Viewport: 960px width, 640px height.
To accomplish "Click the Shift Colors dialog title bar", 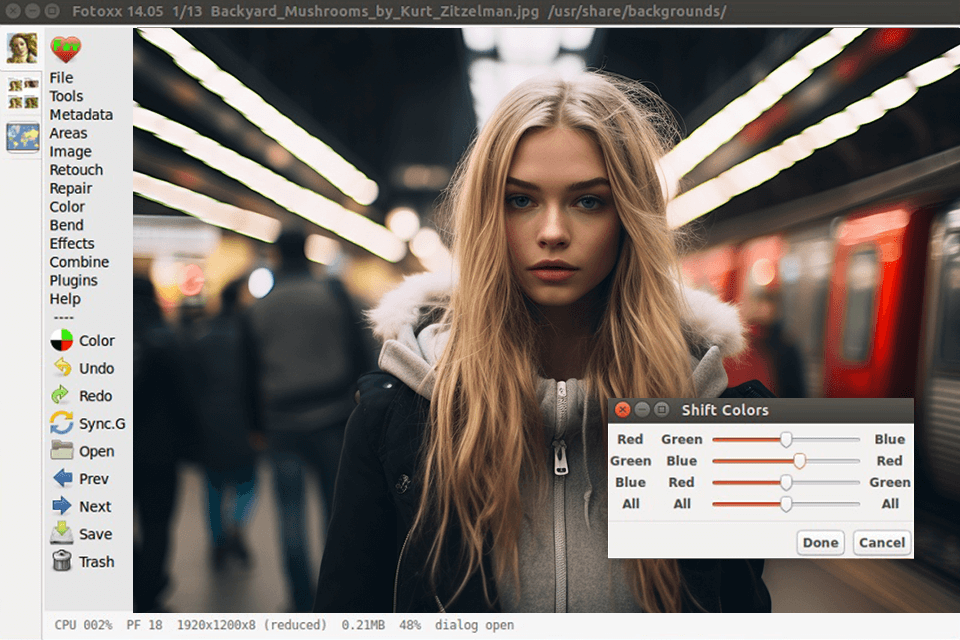I will (760, 410).
